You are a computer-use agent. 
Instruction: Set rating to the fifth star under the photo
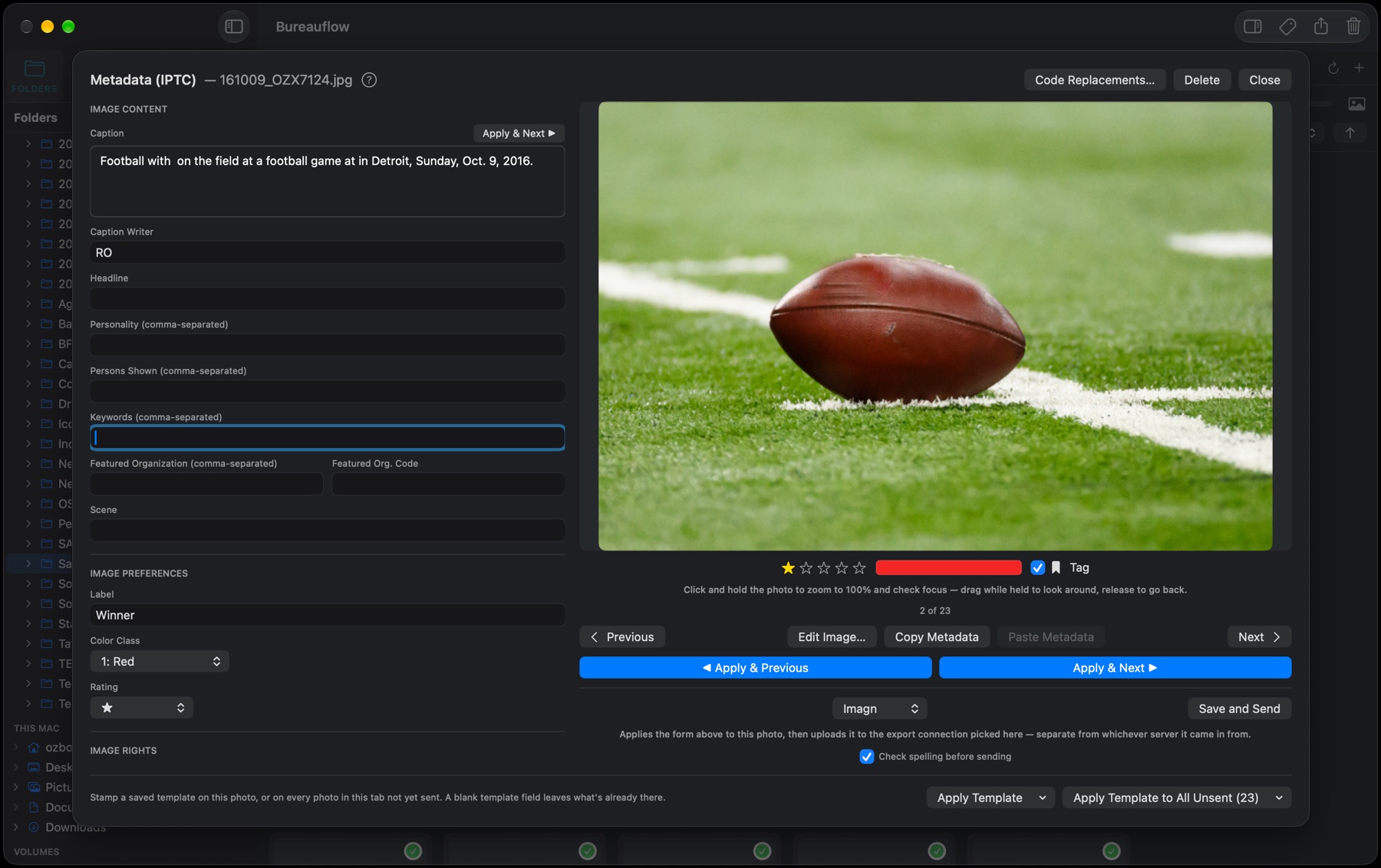click(859, 567)
